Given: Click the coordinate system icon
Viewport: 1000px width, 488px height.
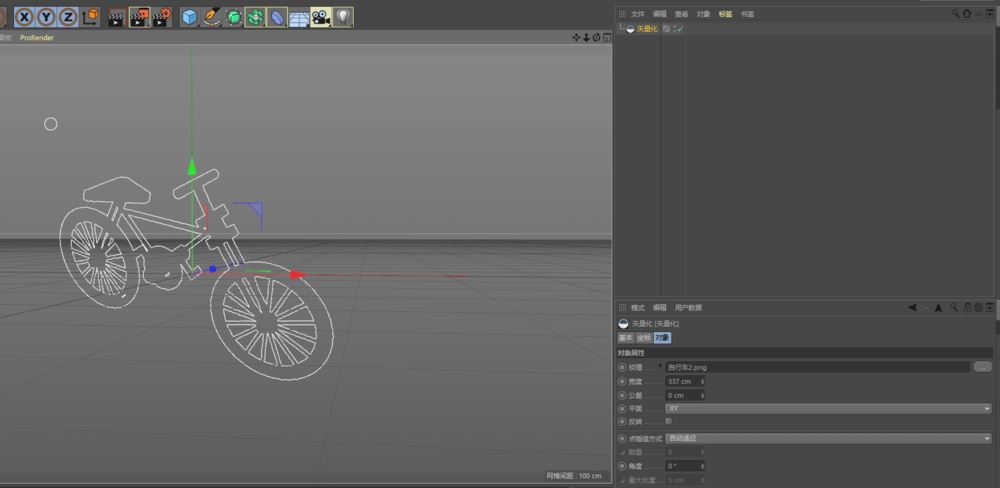Looking at the screenshot, I should (91, 16).
